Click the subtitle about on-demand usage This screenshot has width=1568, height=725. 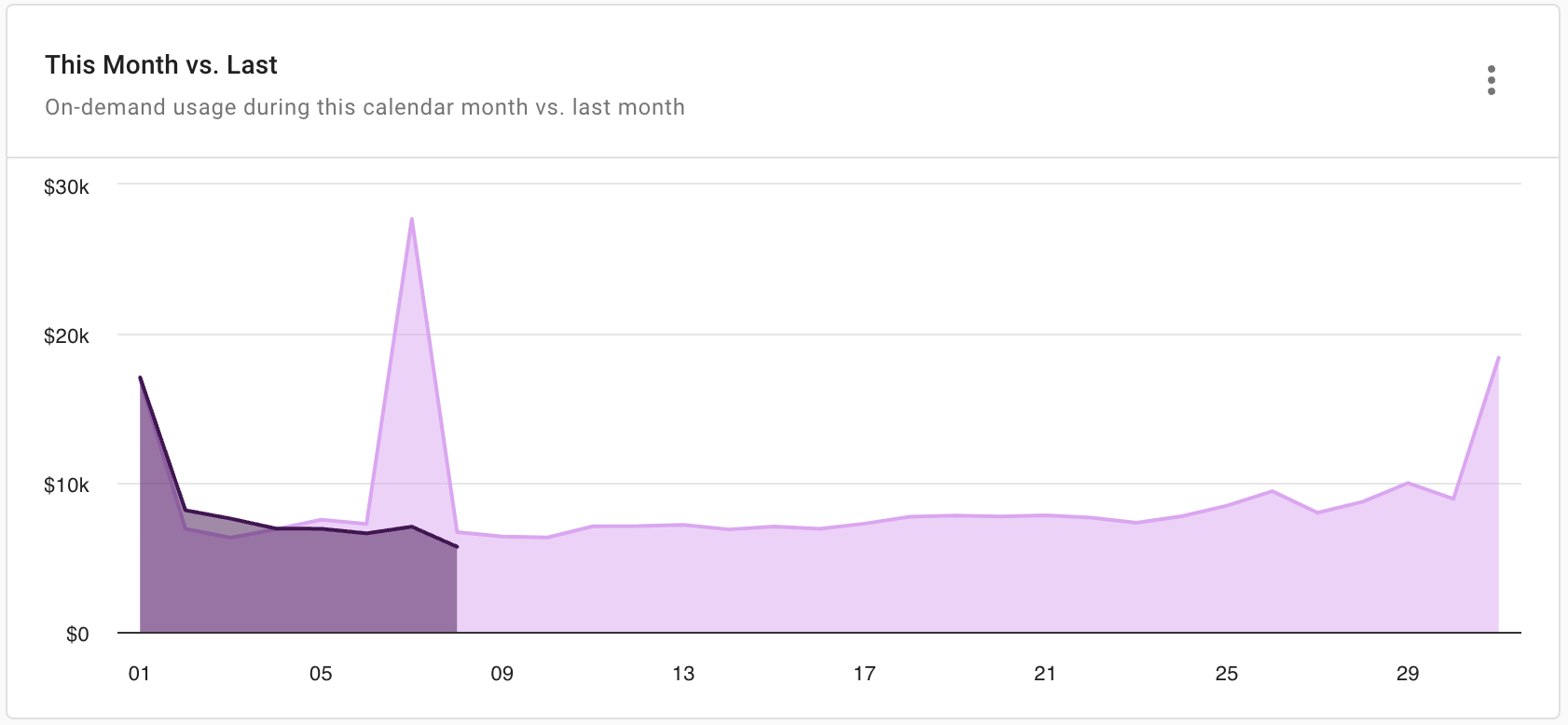coord(364,107)
